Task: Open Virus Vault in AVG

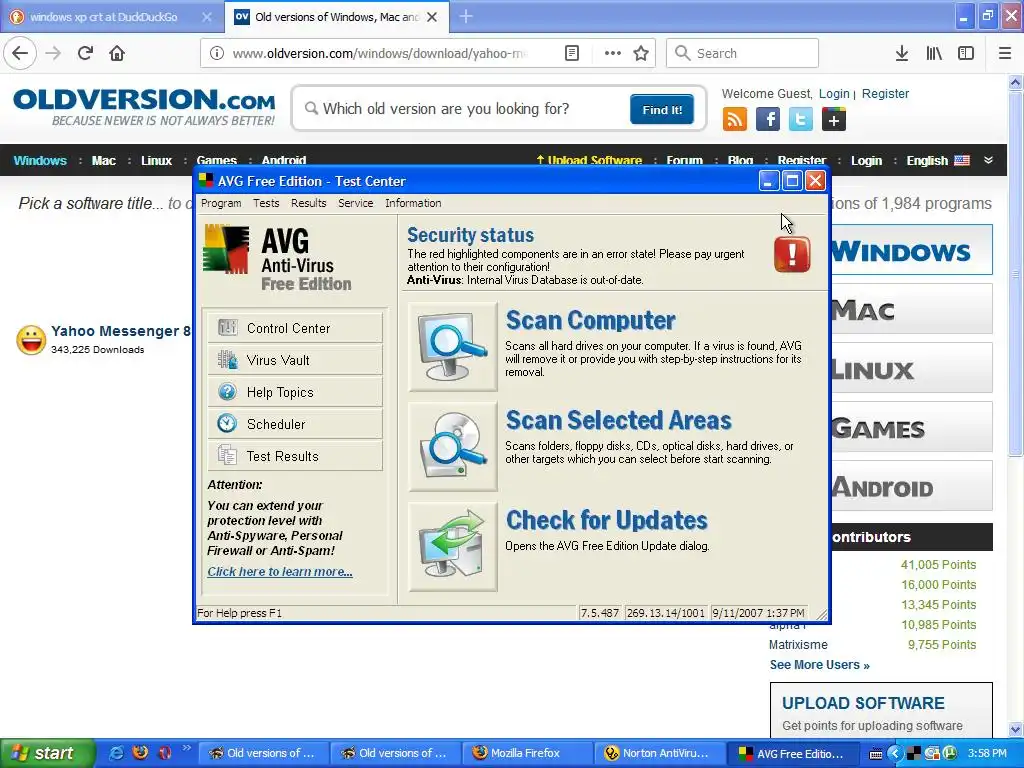Action: pos(295,360)
